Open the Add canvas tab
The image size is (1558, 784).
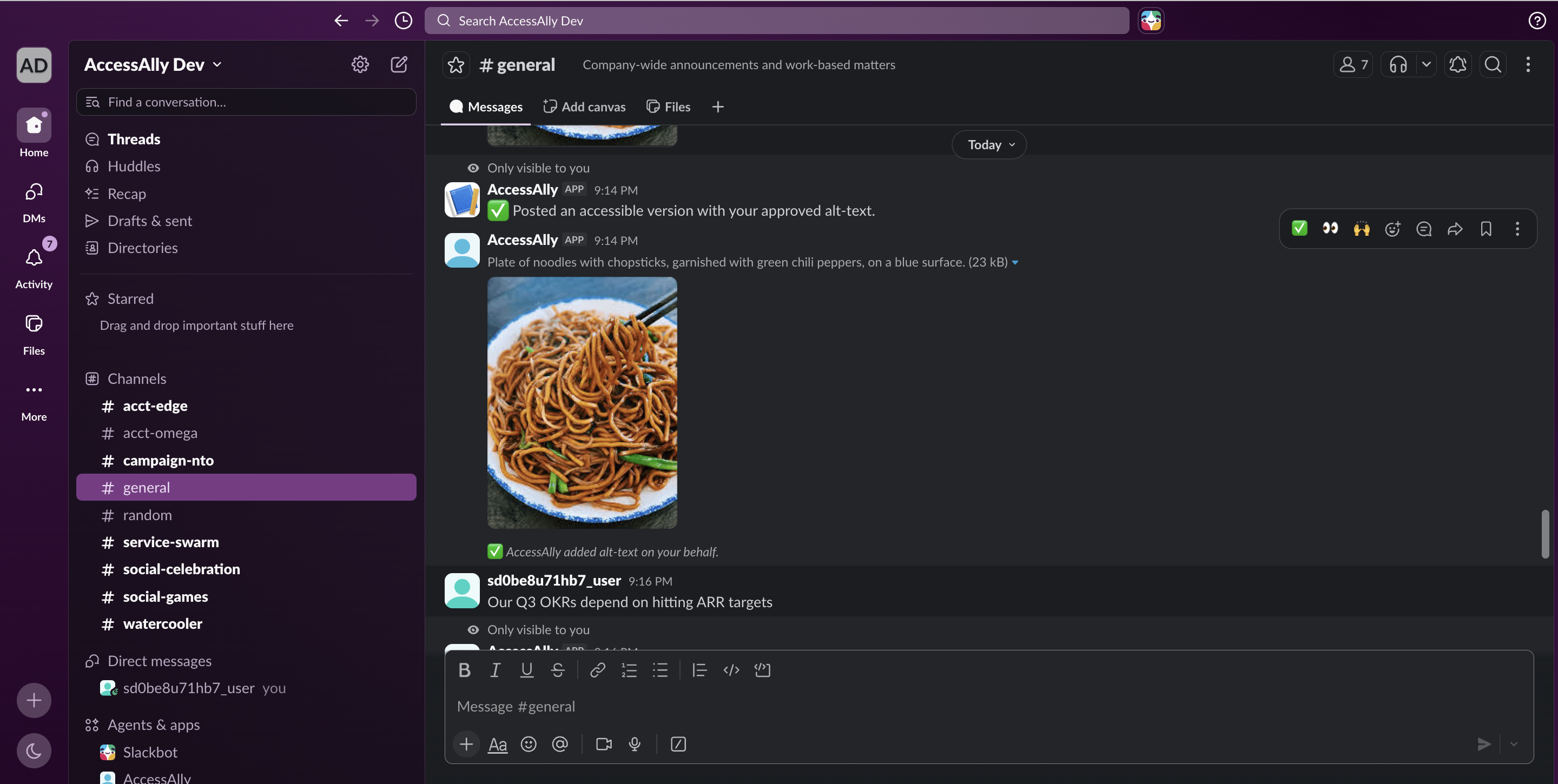pos(584,107)
